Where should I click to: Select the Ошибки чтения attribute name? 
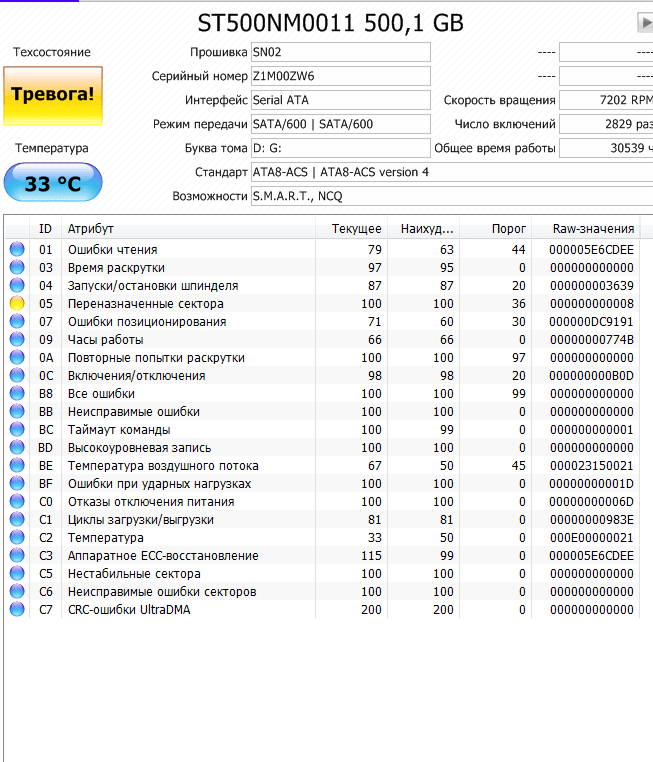pos(113,250)
